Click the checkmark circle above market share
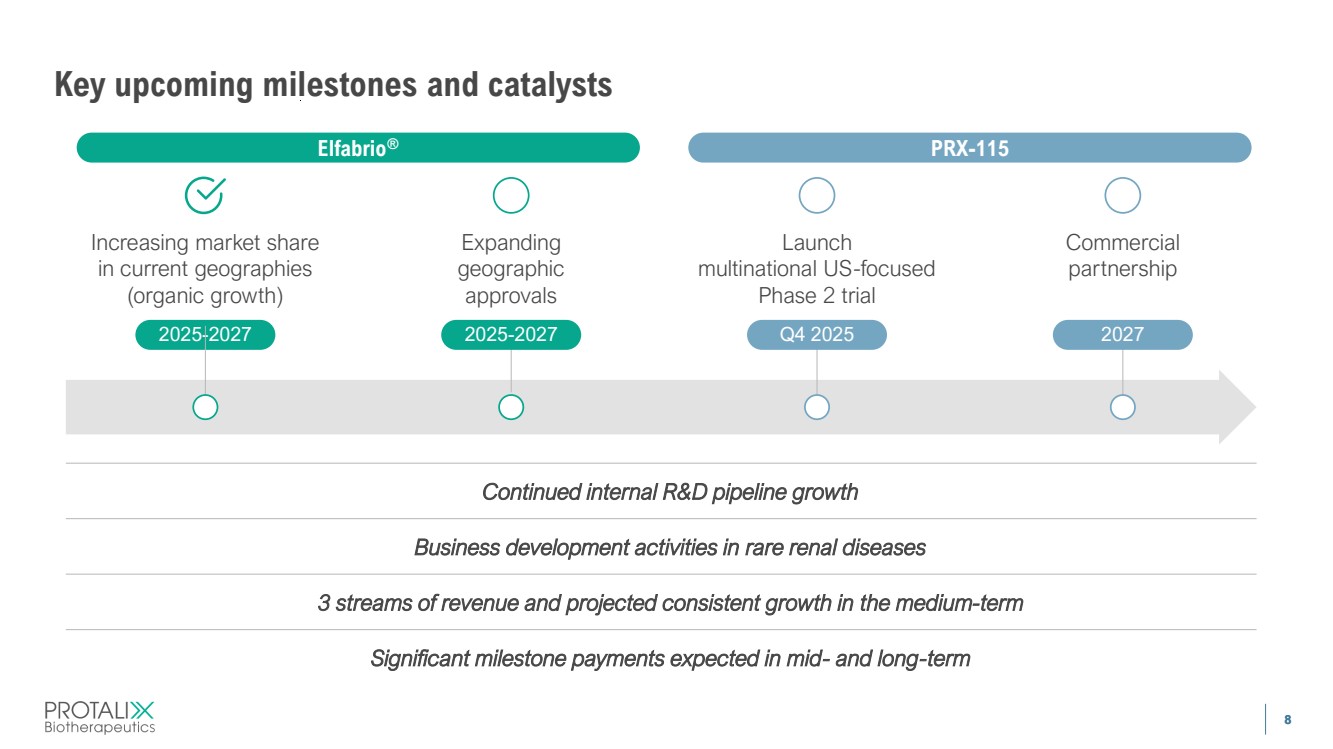 point(205,196)
